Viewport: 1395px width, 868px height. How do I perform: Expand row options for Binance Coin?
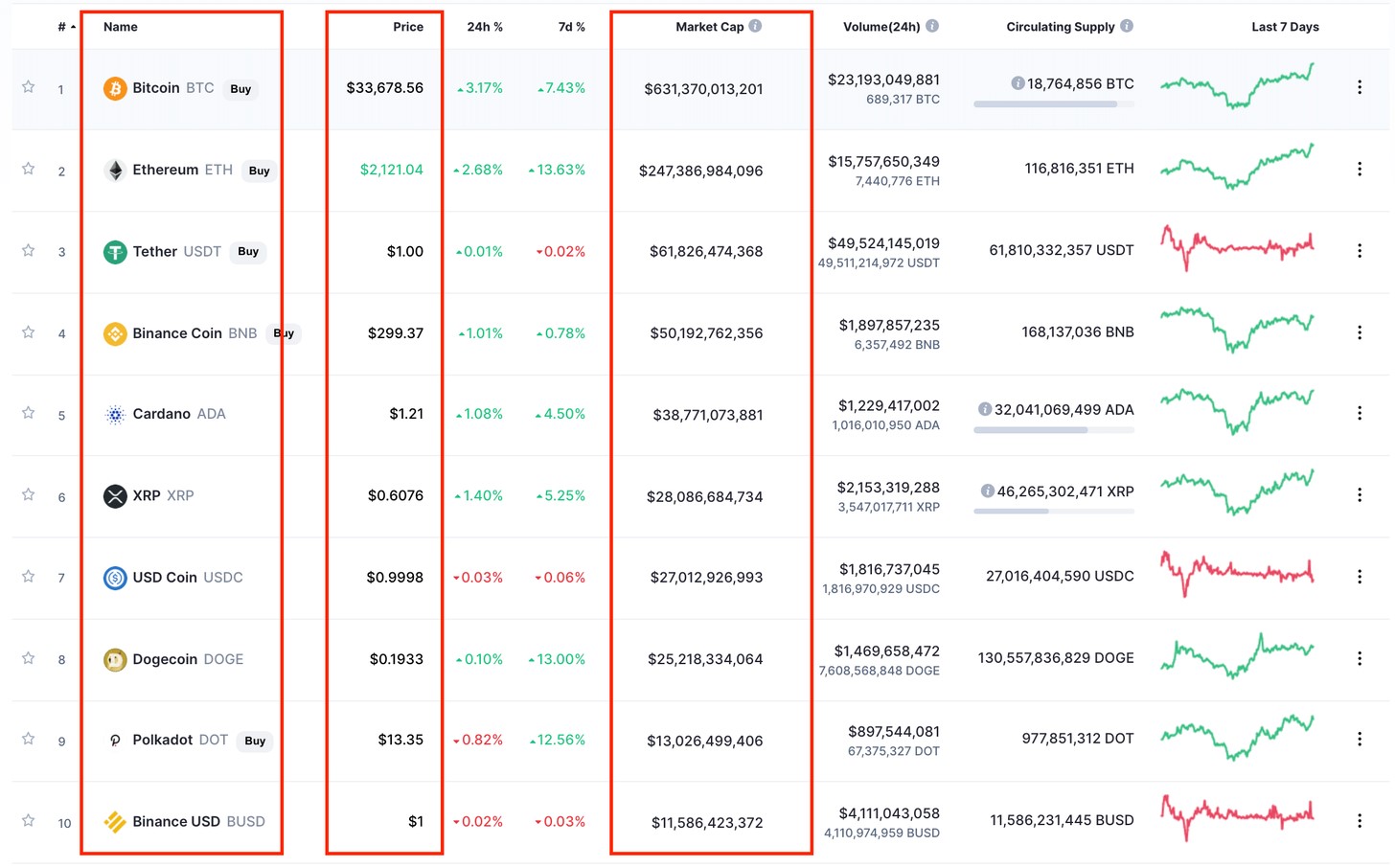pyautogui.click(x=1359, y=332)
